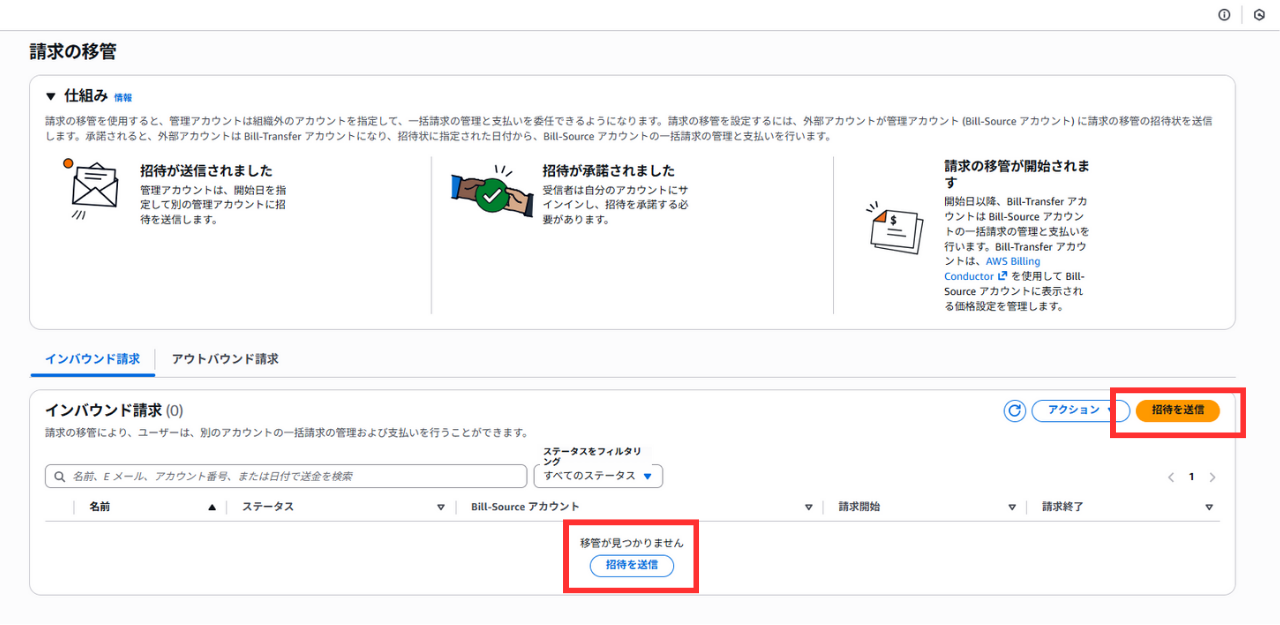1280x625 pixels.
Task: Click the invoice illustration for 請求の移管が開始されます
Action: point(894,229)
